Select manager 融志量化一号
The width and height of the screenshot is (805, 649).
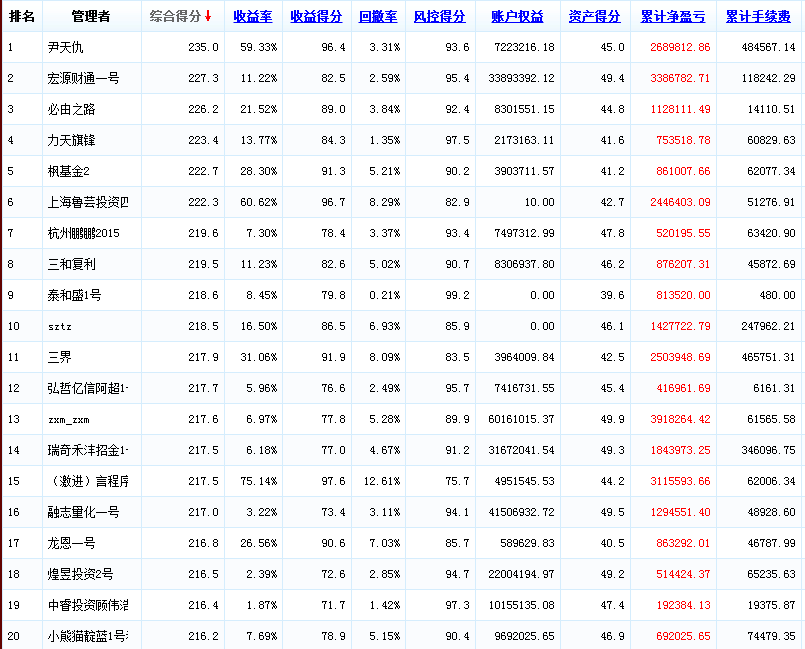(83, 512)
